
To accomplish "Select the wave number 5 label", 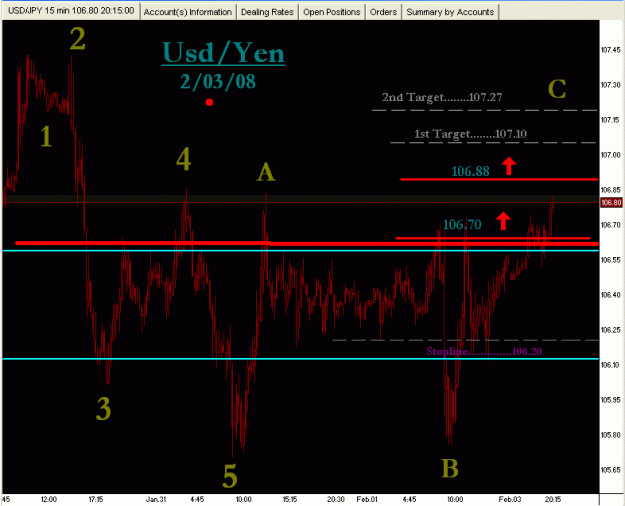I will 230,476.
